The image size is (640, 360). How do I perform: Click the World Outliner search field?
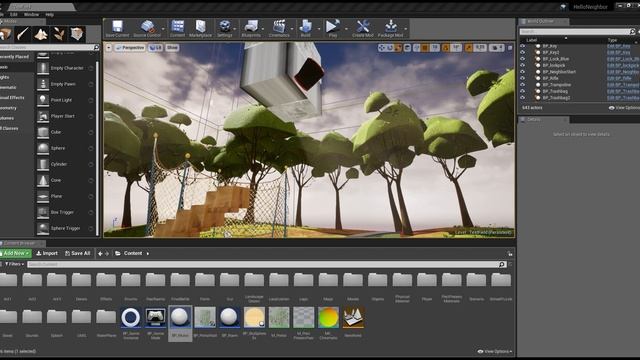(574, 31)
